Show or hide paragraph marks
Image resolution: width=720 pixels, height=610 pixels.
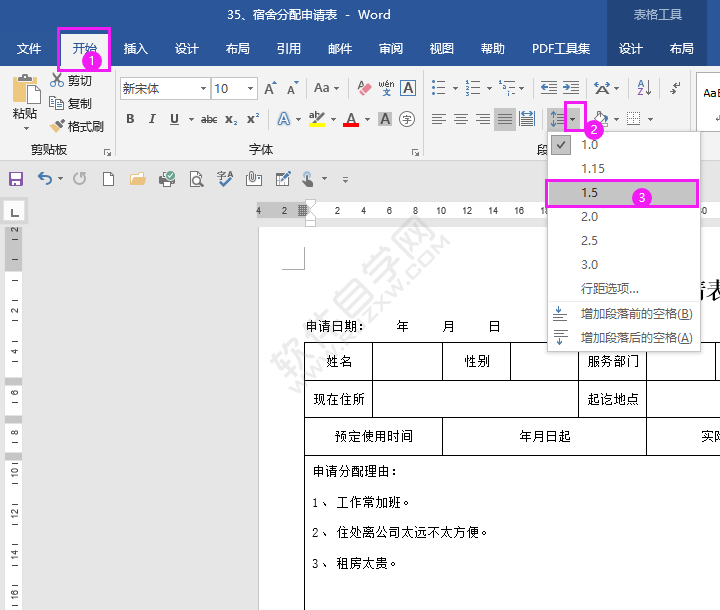pos(675,87)
